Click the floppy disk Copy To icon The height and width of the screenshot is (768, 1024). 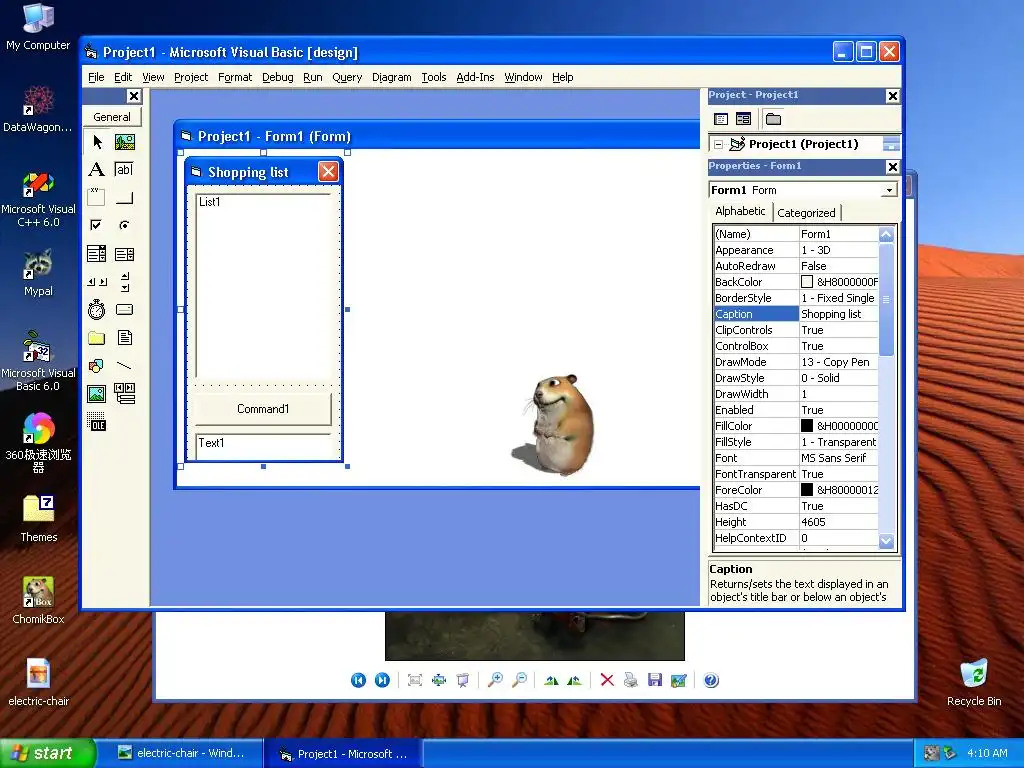(x=654, y=680)
